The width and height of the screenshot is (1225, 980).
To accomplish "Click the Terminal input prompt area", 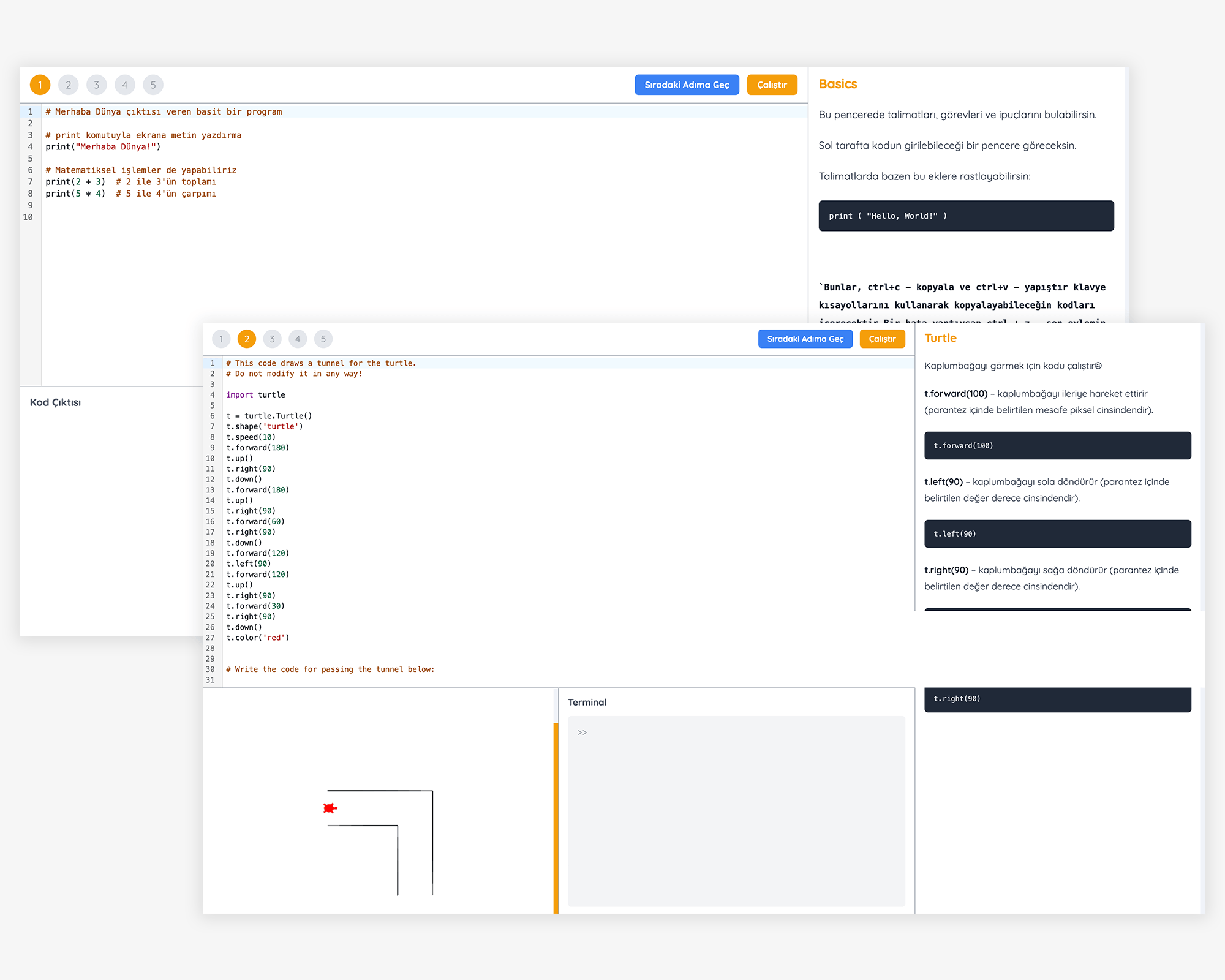I will point(736,811).
